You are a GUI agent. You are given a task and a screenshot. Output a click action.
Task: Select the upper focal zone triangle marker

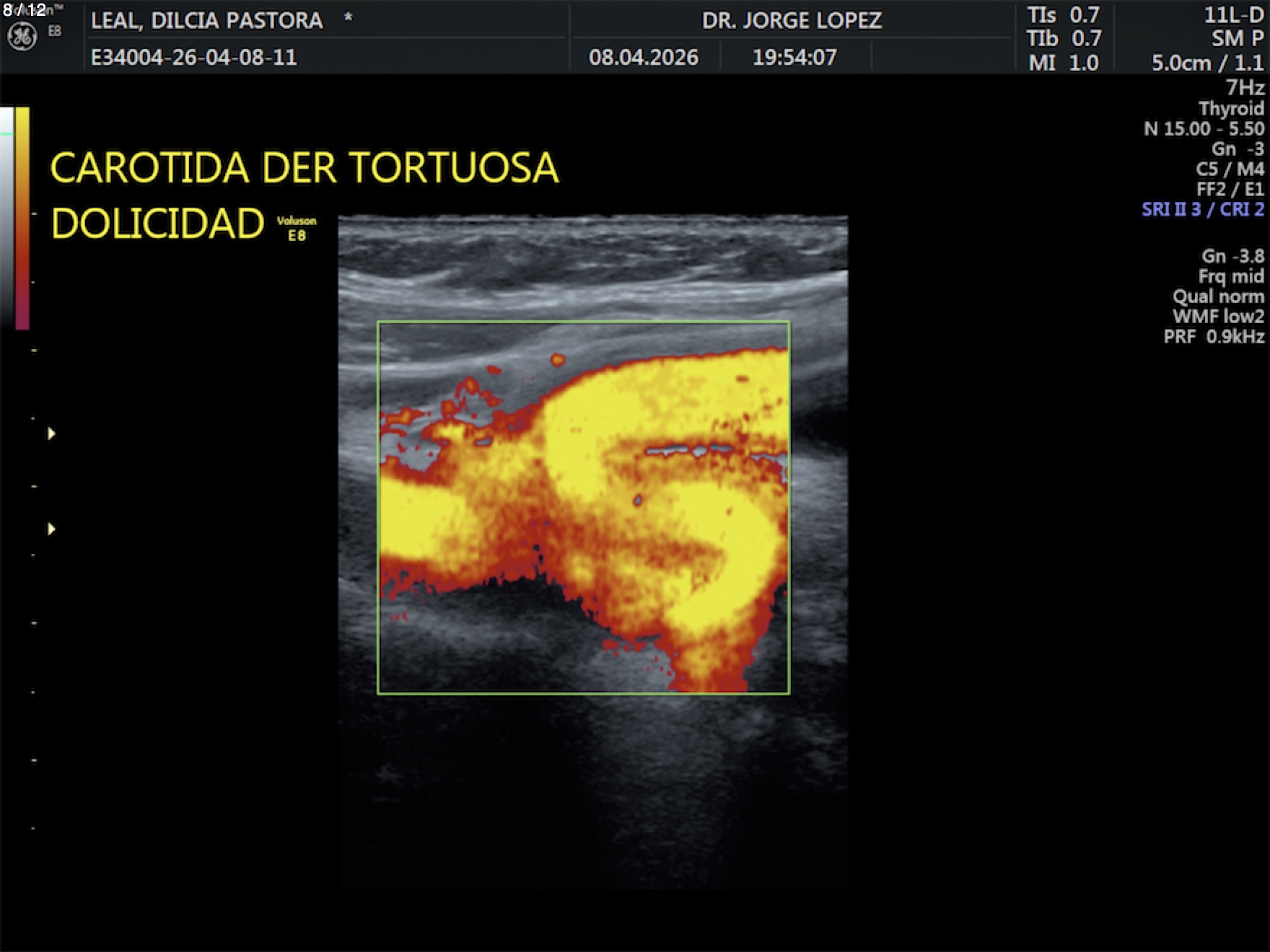point(51,433)
